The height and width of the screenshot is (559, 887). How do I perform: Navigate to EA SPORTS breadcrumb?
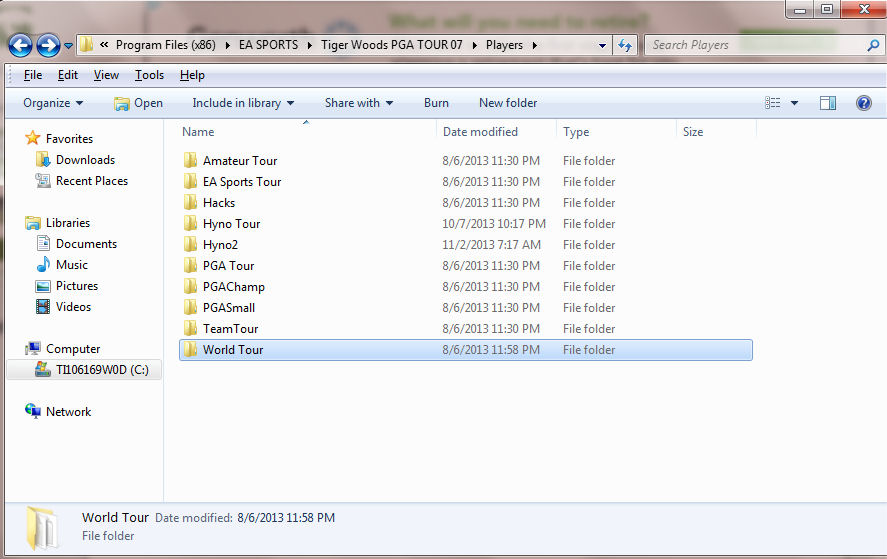268,45
